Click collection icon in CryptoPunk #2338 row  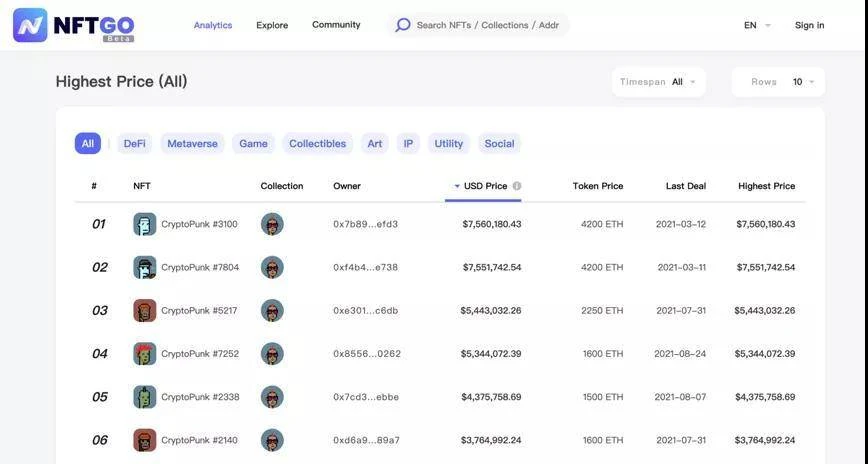point(272,397)
